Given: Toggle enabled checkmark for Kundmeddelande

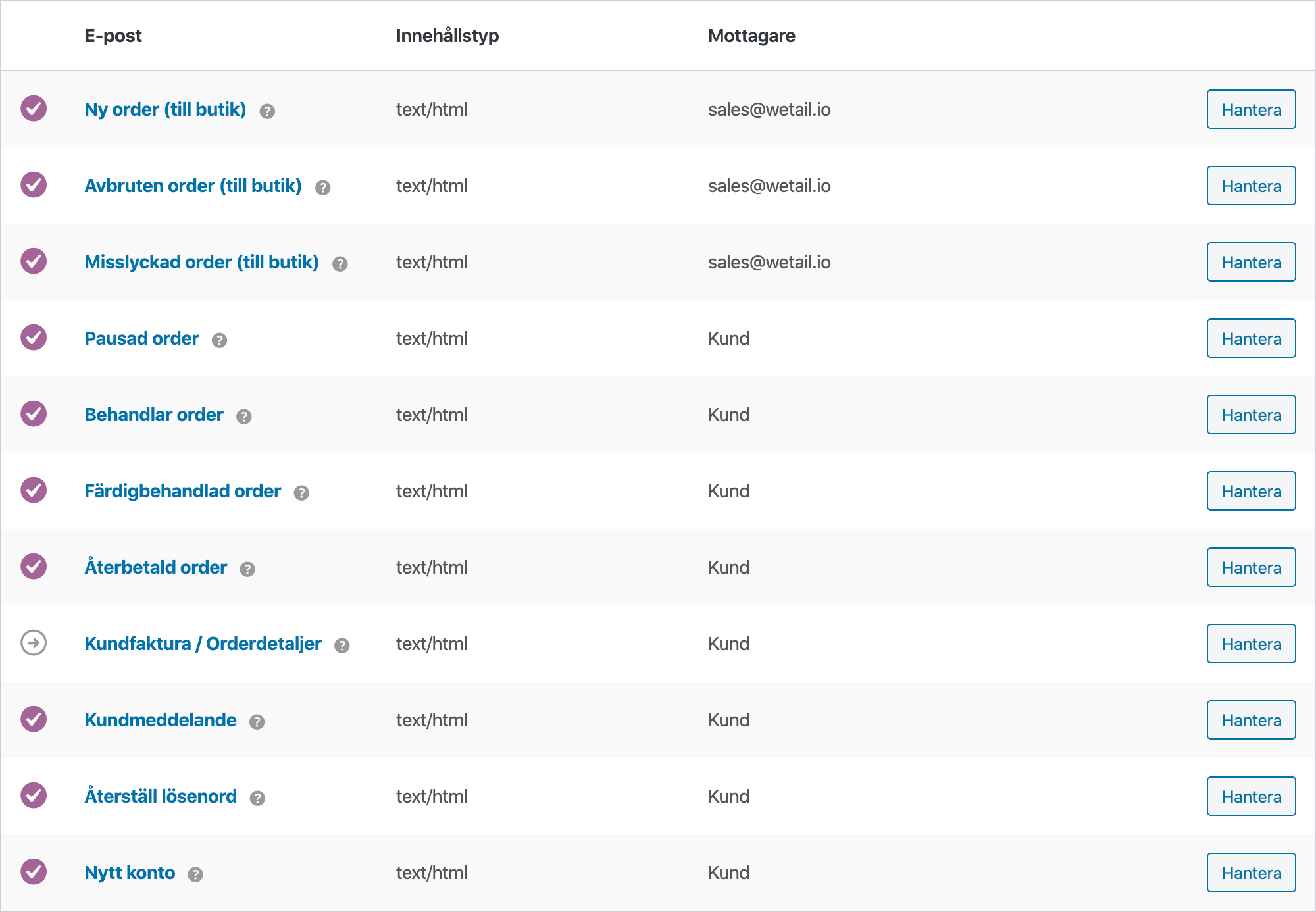Looking at the screenshot, I should pos(34,719).
